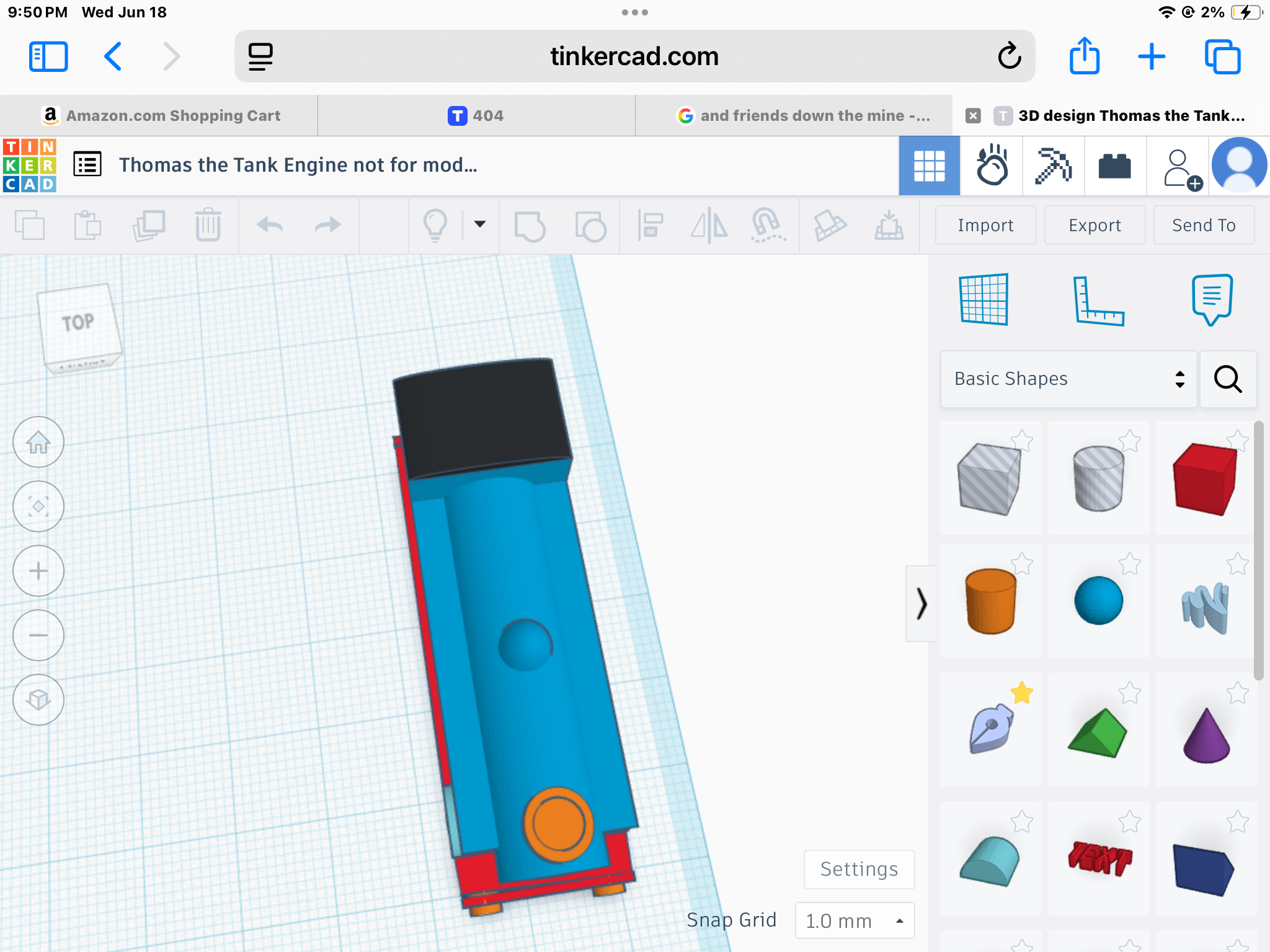The image size is (1270, 952).
Task: Collapse the shapes panel with chevron
Action: click(x=921, y=603)
